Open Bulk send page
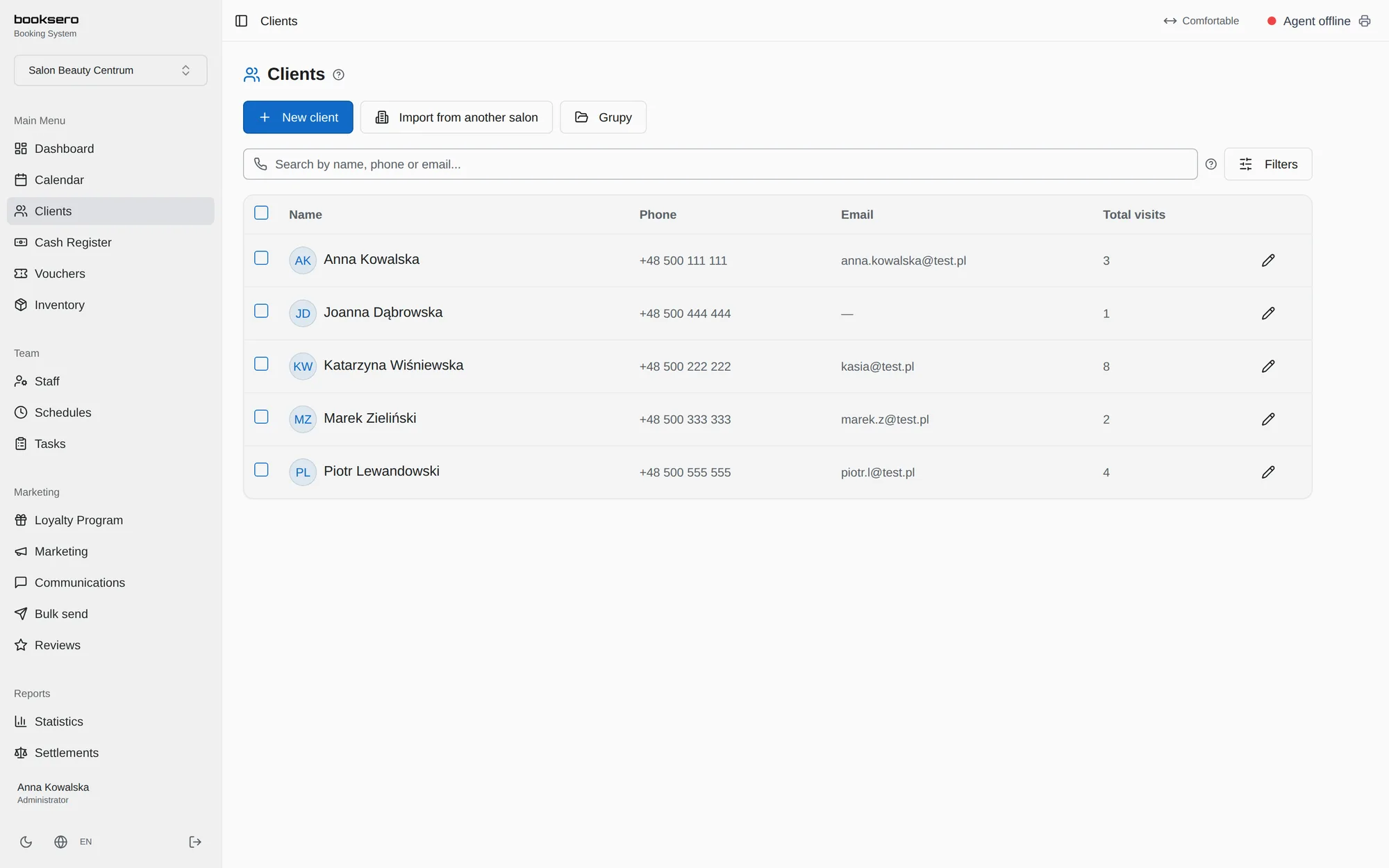Viewport: 1389px width, 868px height. pos(110,614)
